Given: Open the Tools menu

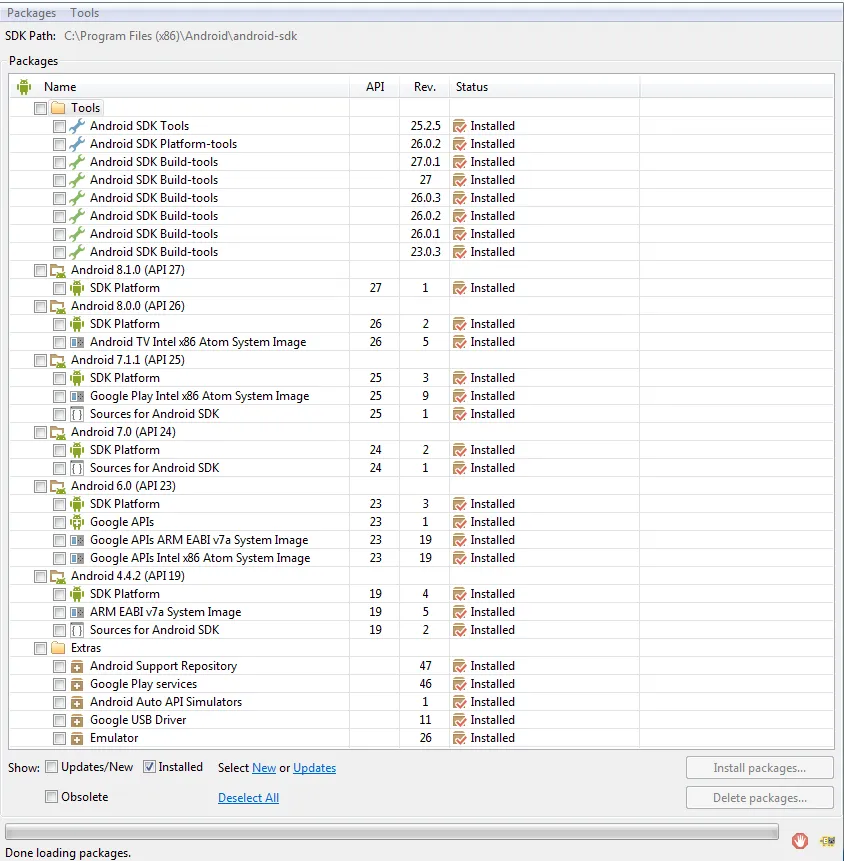Looking at the screenshot, I should pyautogui.click(x=85, y=13).
